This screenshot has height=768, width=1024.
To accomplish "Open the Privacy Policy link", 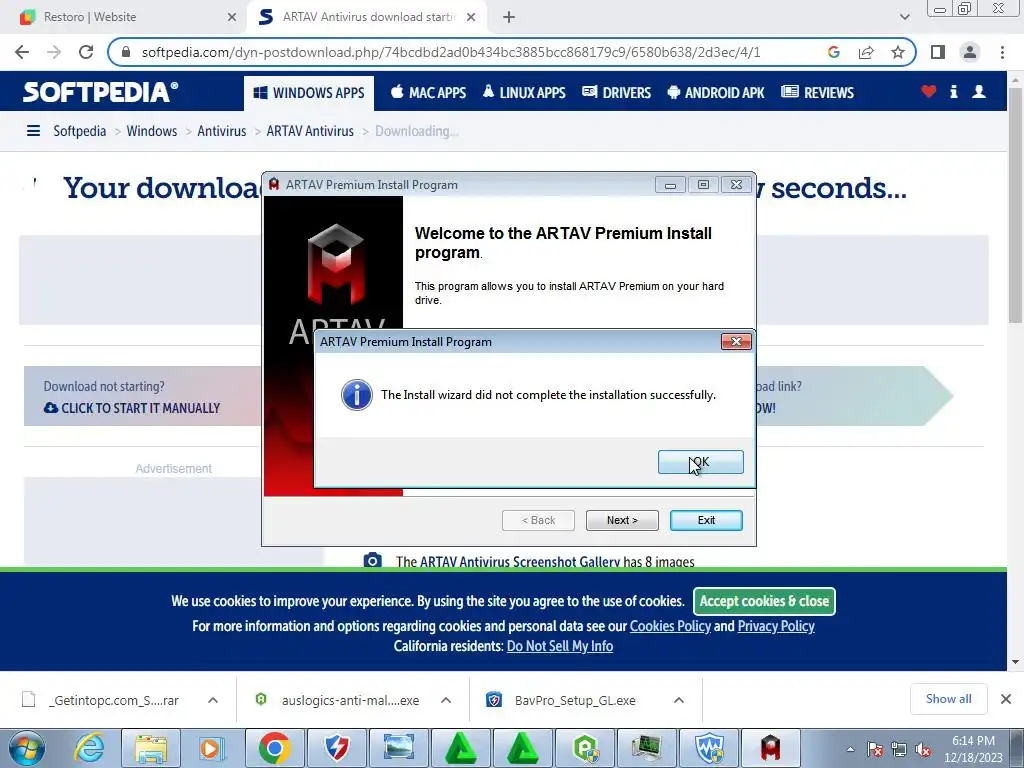I will (x=776, y=626).
